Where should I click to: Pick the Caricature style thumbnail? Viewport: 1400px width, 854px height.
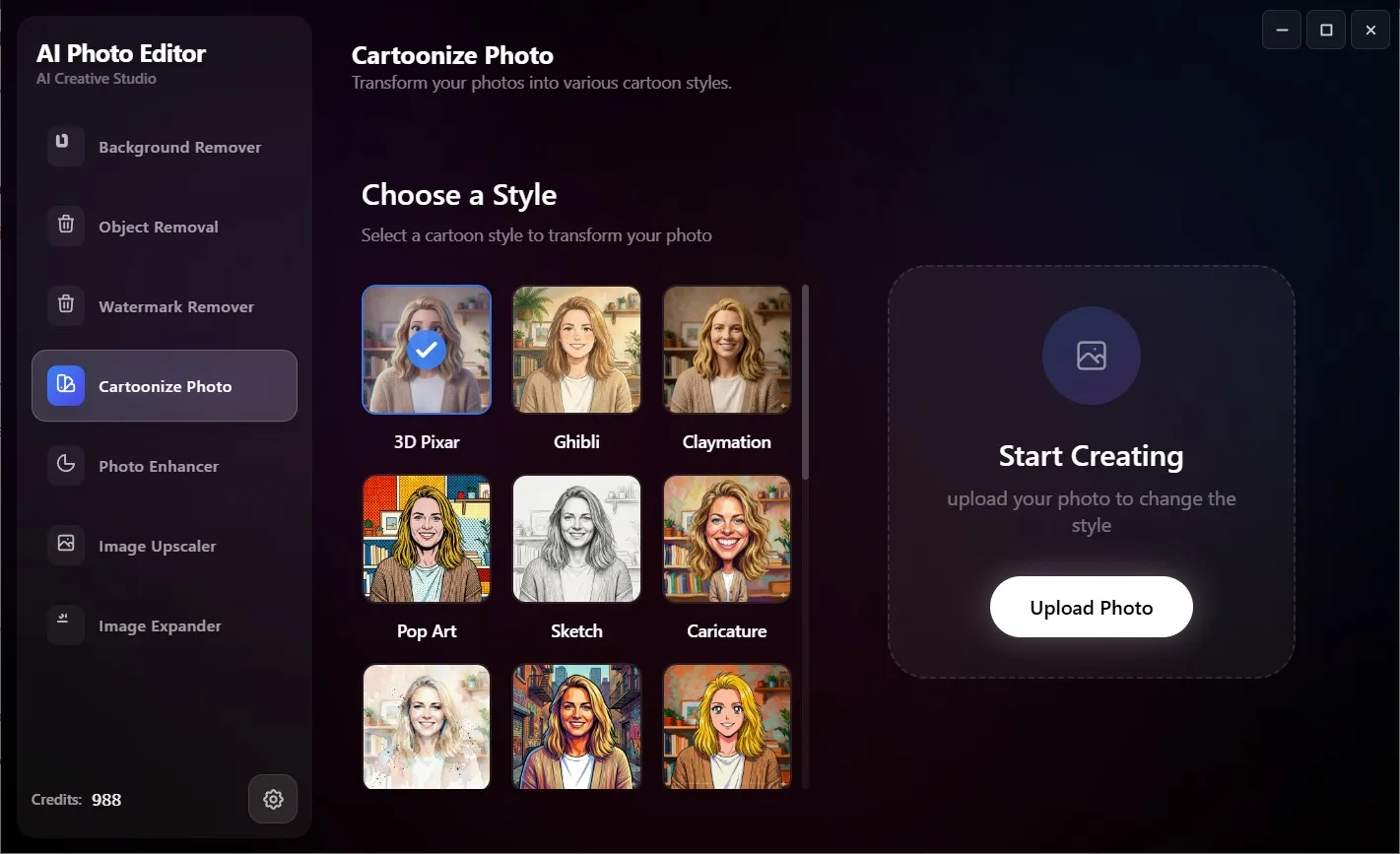pos(727,539)
